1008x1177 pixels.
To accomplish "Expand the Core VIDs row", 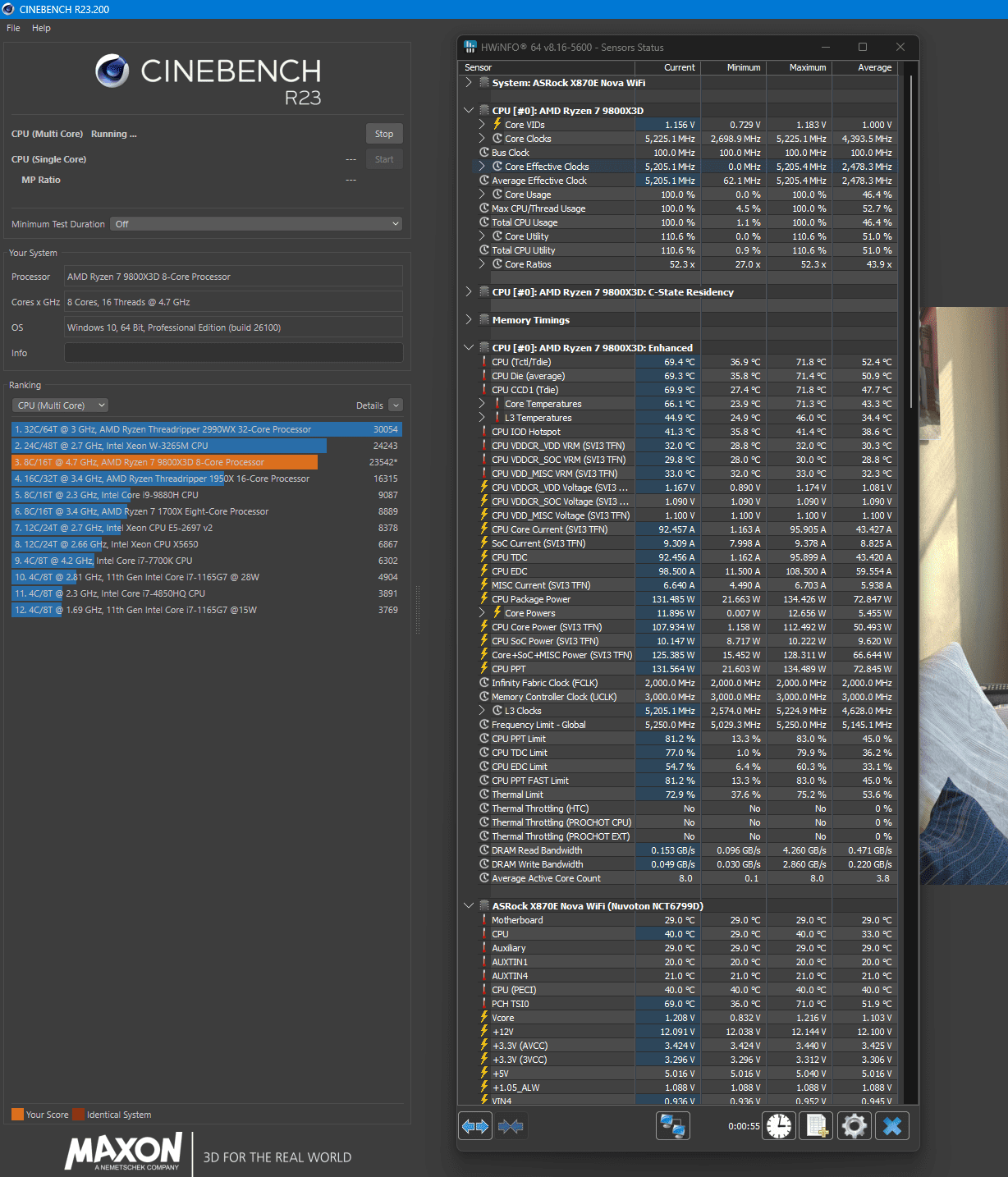I will point(482,125).
